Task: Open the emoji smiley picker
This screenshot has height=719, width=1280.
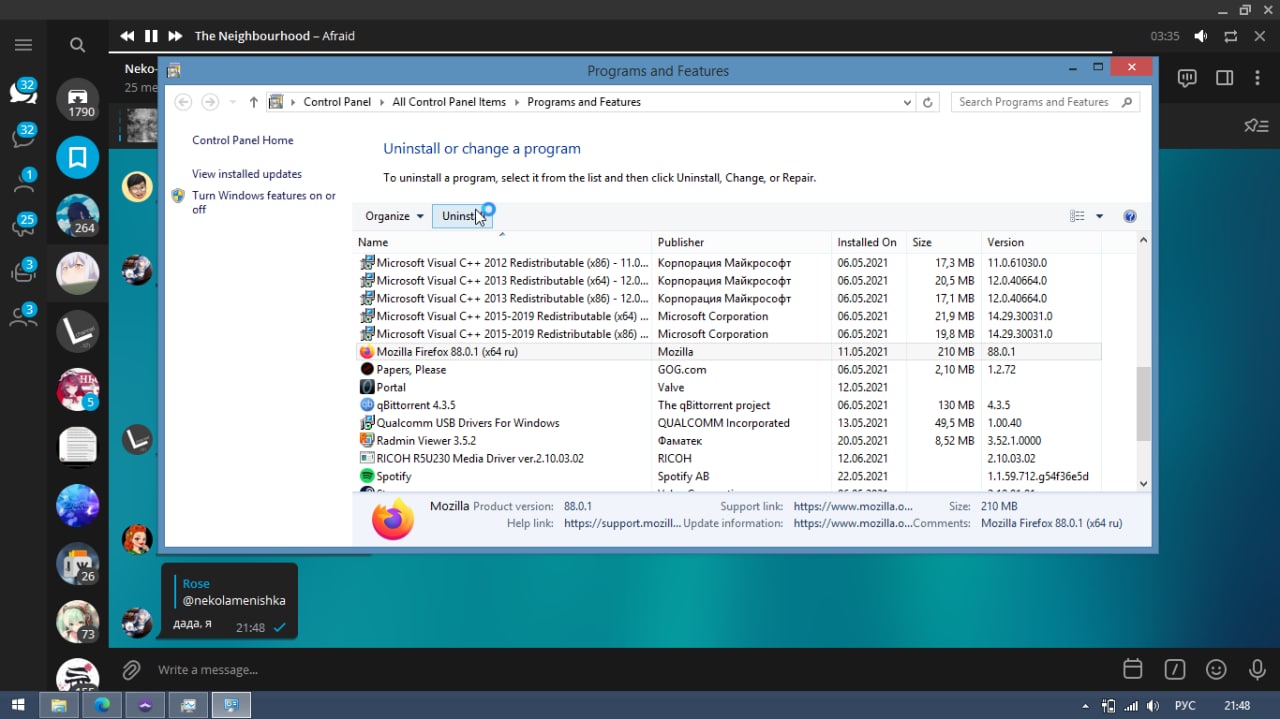Action: point(1216,669)
